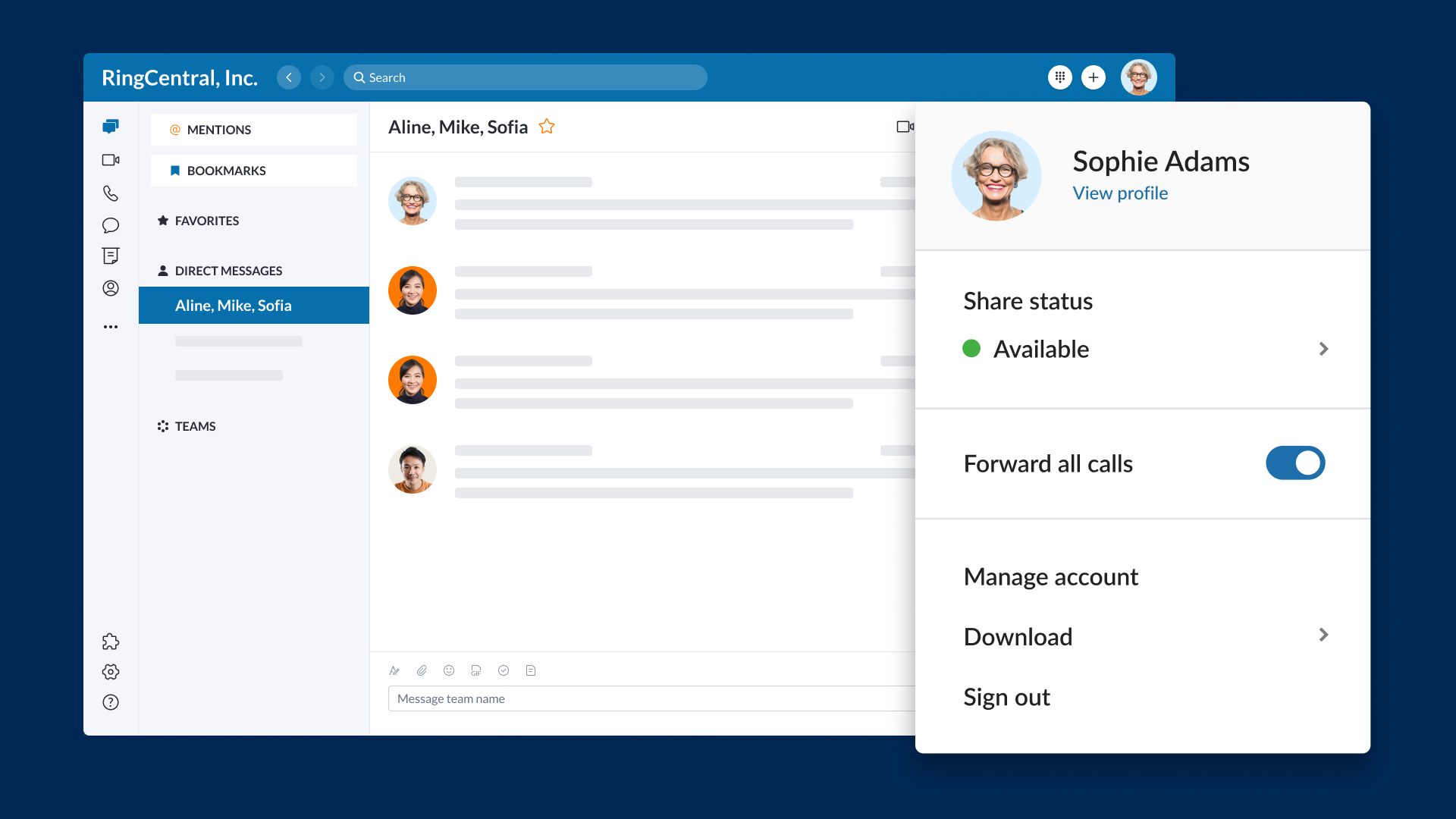
Task: Open the dial pad icon
Action: (1059, 77)
